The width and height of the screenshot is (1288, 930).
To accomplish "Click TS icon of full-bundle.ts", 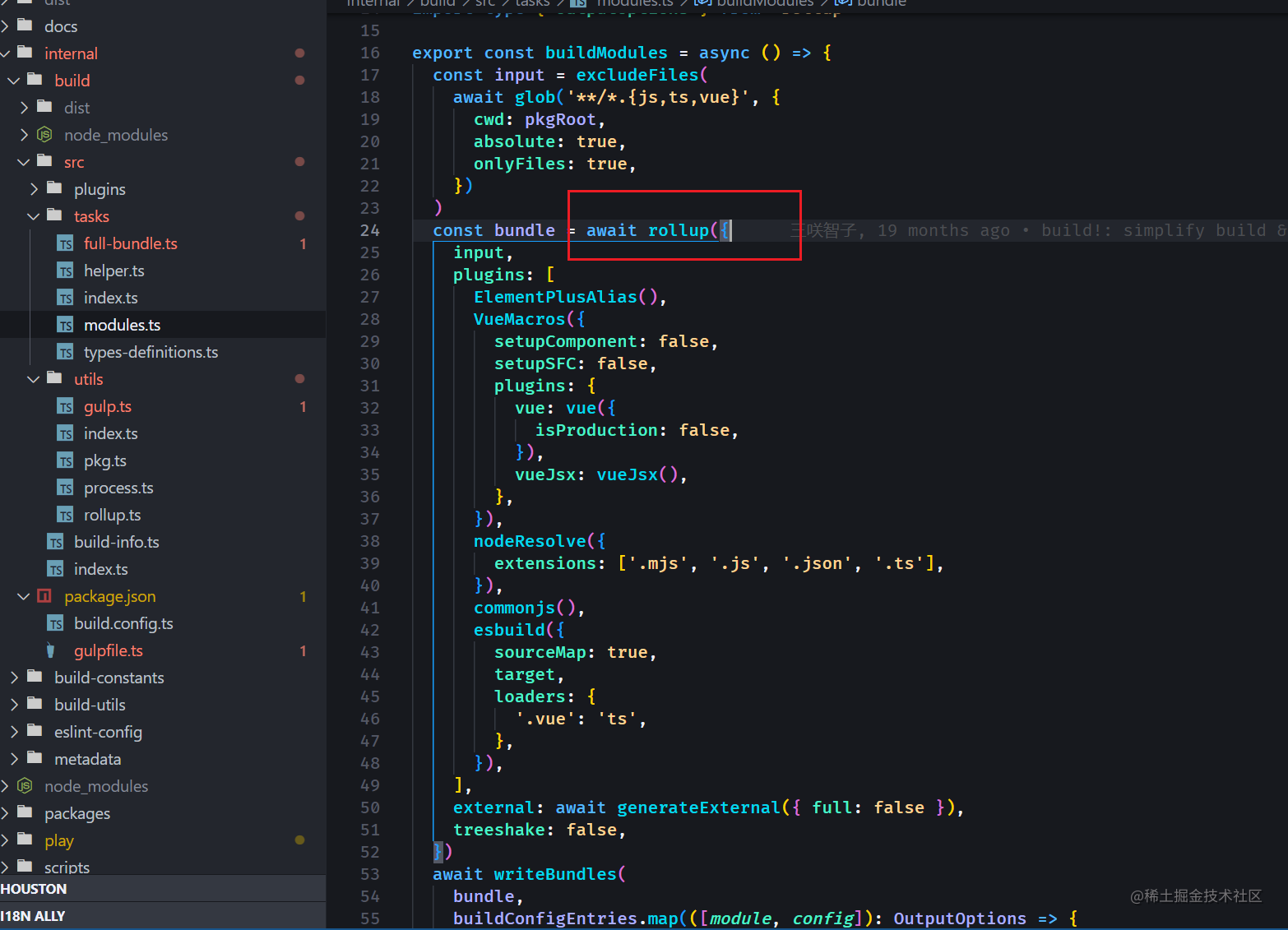I will click(66, 244).
